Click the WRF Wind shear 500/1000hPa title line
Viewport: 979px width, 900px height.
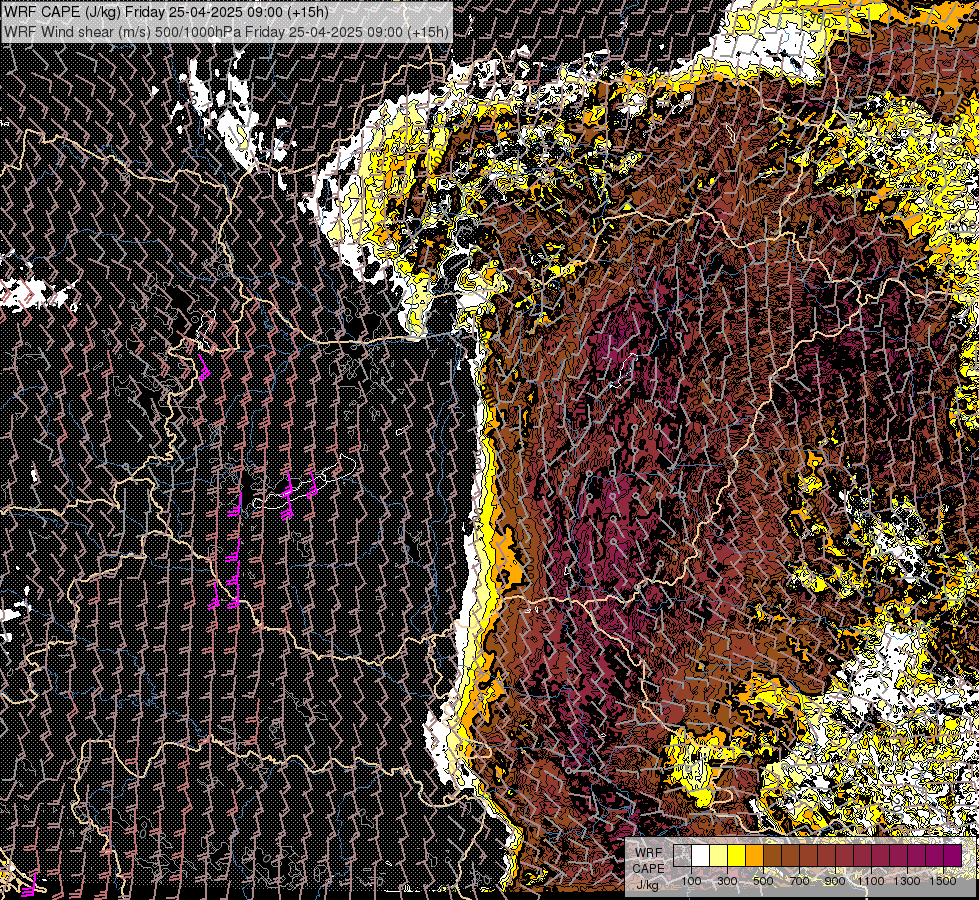coord(226,31)
